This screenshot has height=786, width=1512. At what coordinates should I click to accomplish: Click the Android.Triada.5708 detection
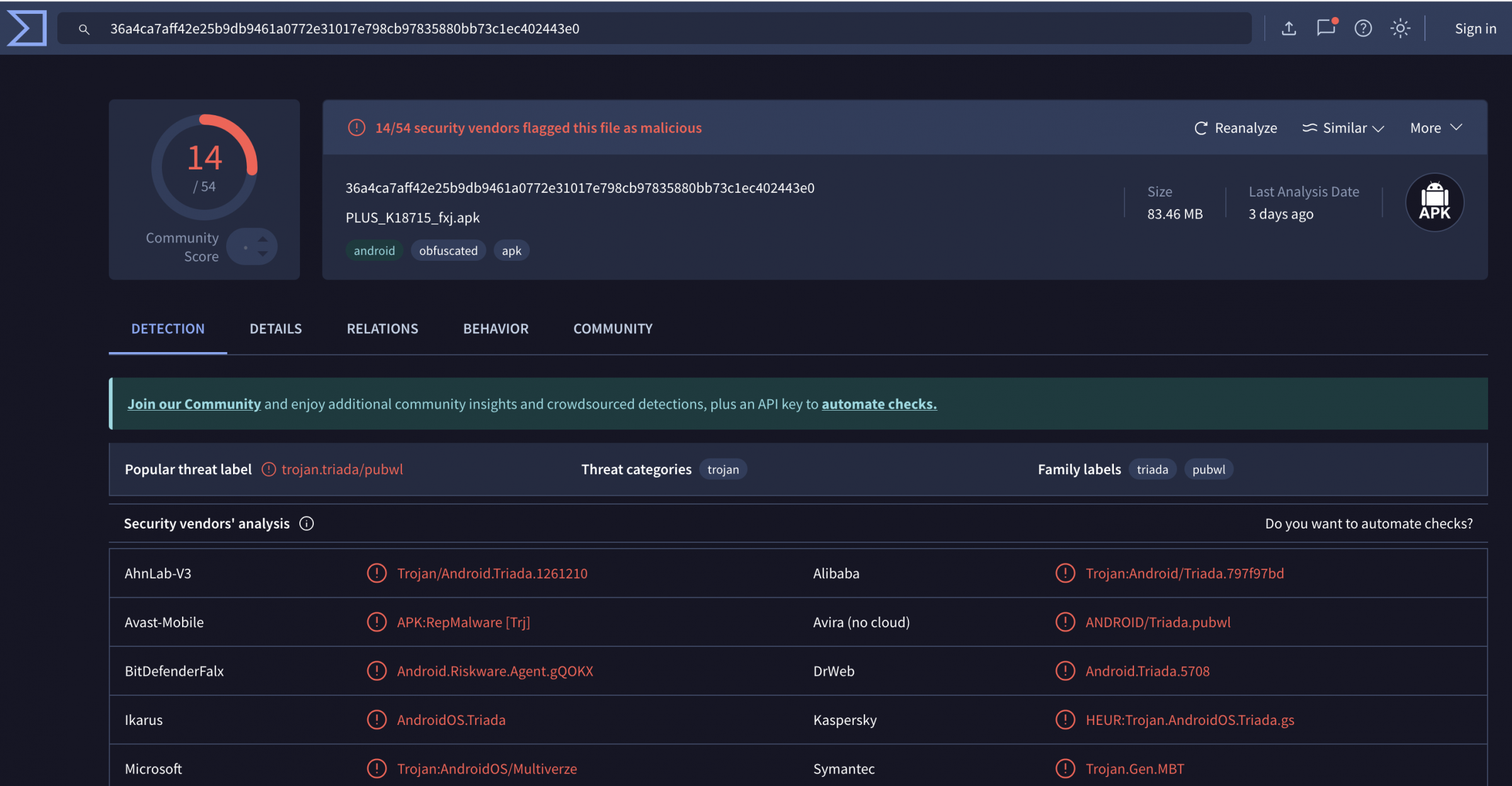pos(1147,671)
